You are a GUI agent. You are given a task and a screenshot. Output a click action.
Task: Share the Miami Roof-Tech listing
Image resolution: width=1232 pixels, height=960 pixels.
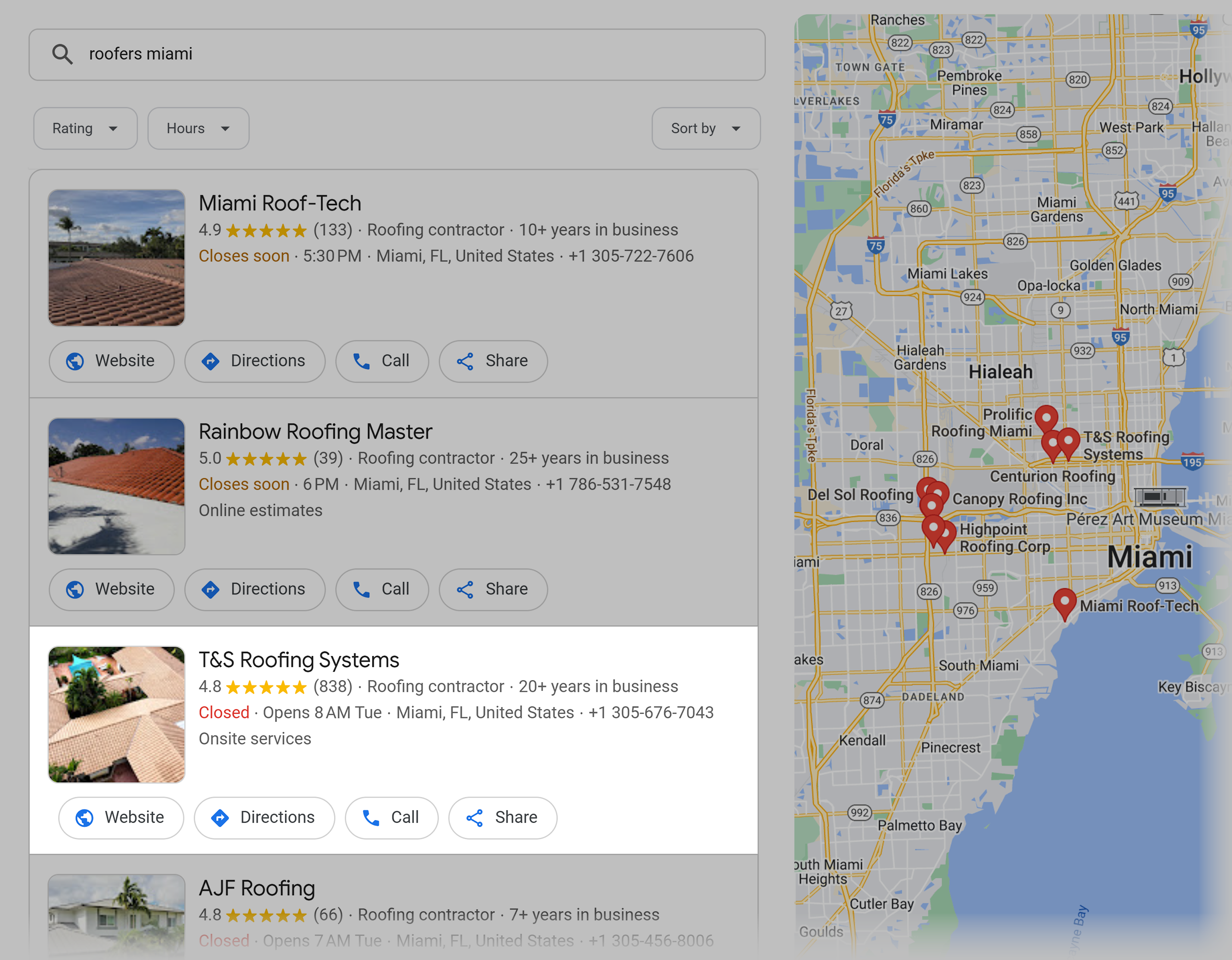(492, 361)
